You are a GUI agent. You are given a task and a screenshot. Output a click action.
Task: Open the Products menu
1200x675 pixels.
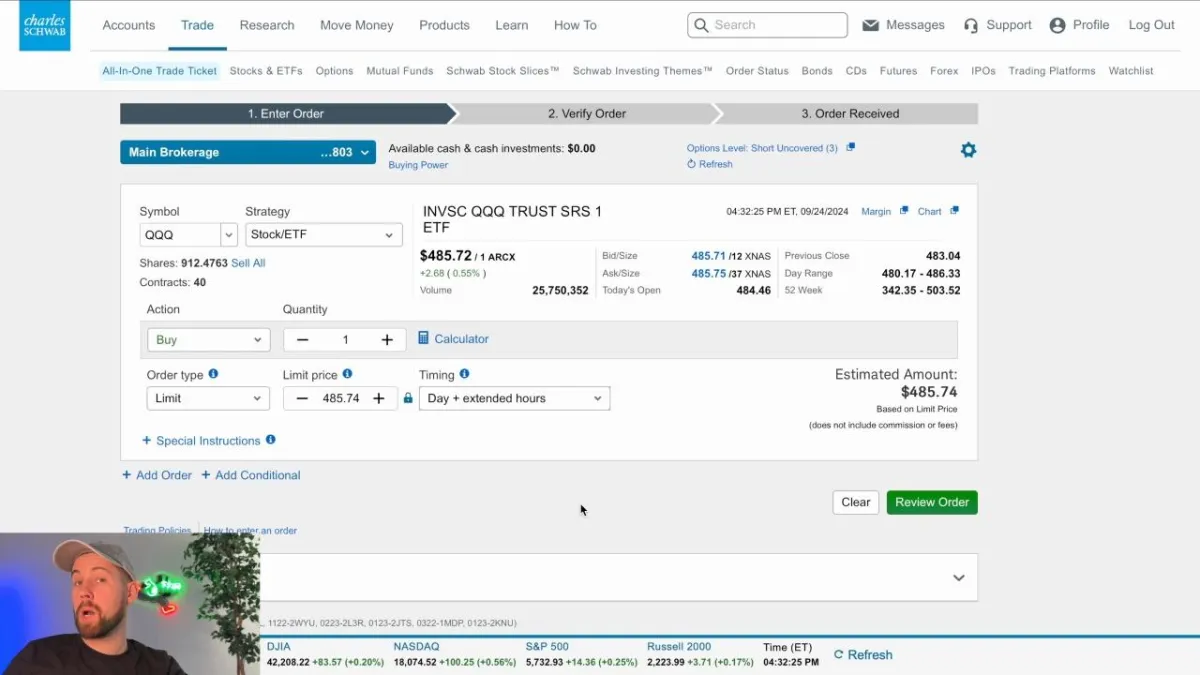[444, 25]
